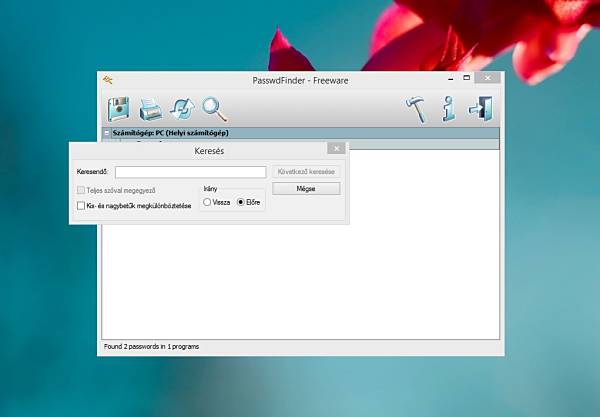Image resolution: width=600 pixels, height=417 pixels.
Task: Click into the Keresendő text field
Action: click(x=191, y=172)
